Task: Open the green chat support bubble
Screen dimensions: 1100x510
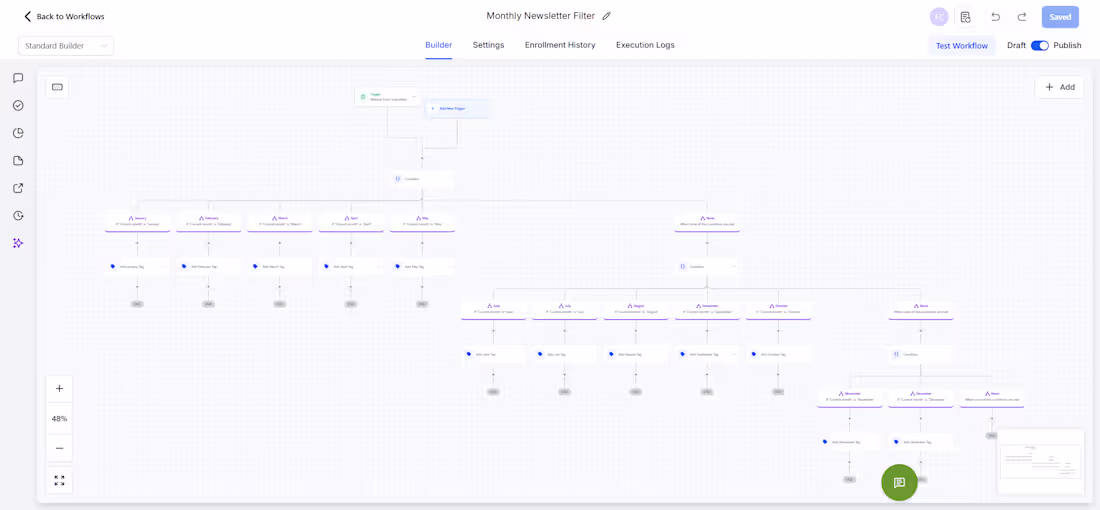Action: click(899, 483)
